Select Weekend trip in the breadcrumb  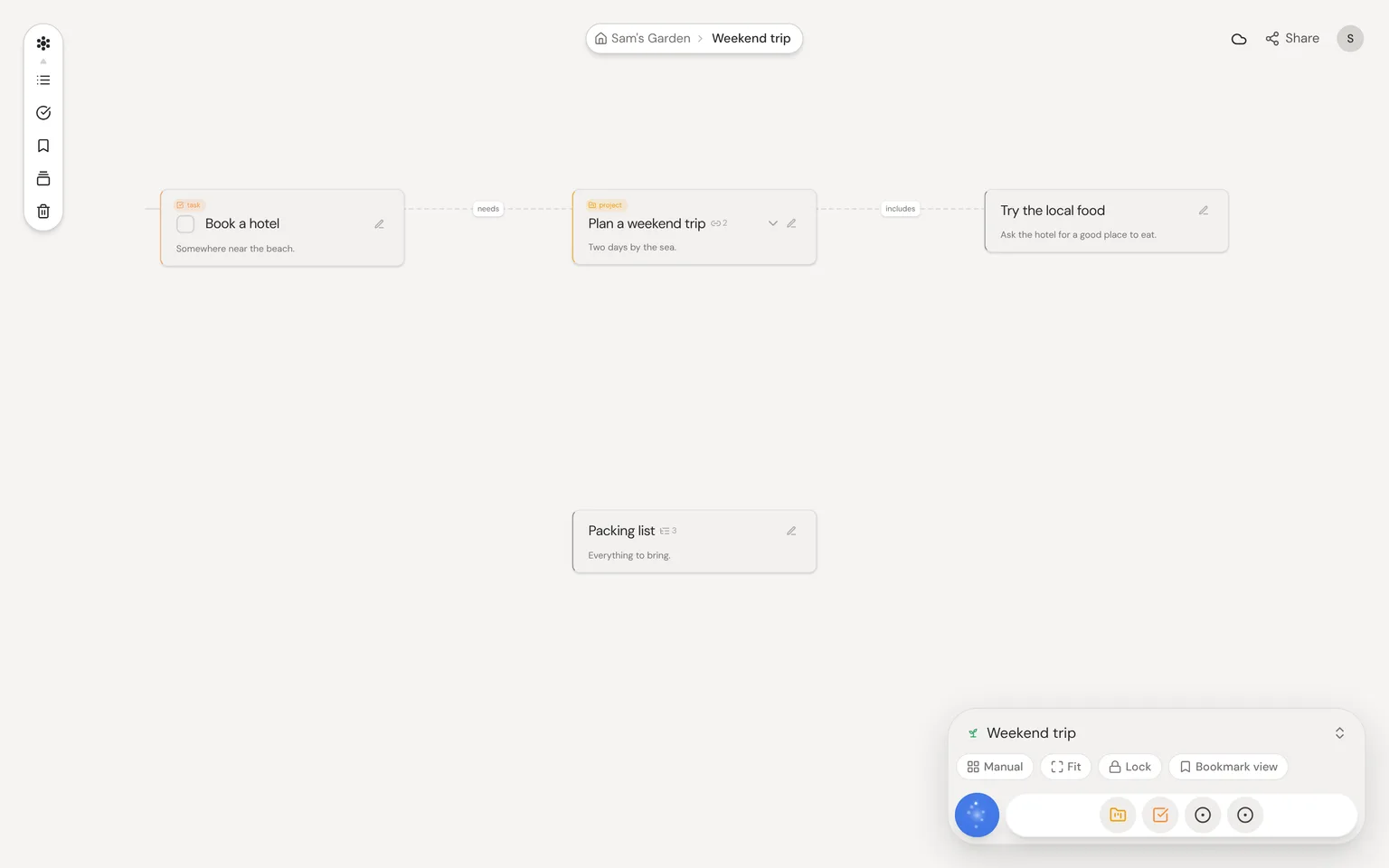[x=751, y=38]
